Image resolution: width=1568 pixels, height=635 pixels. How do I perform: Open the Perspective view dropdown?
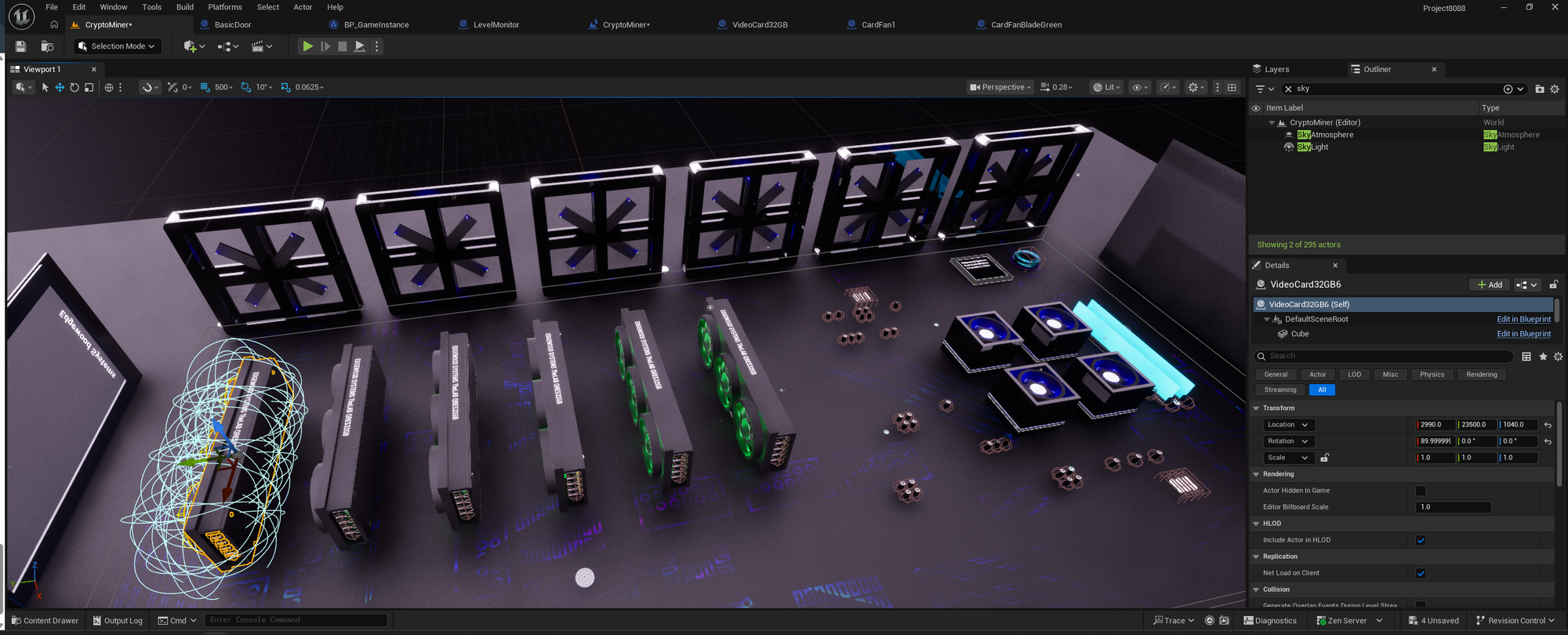click(1001, 87)
